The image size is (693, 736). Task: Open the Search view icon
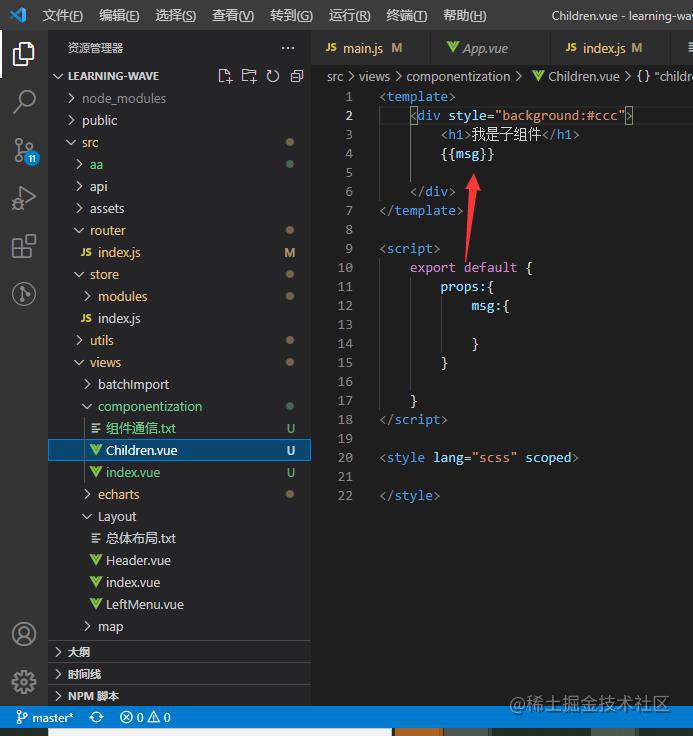(23, 101)
